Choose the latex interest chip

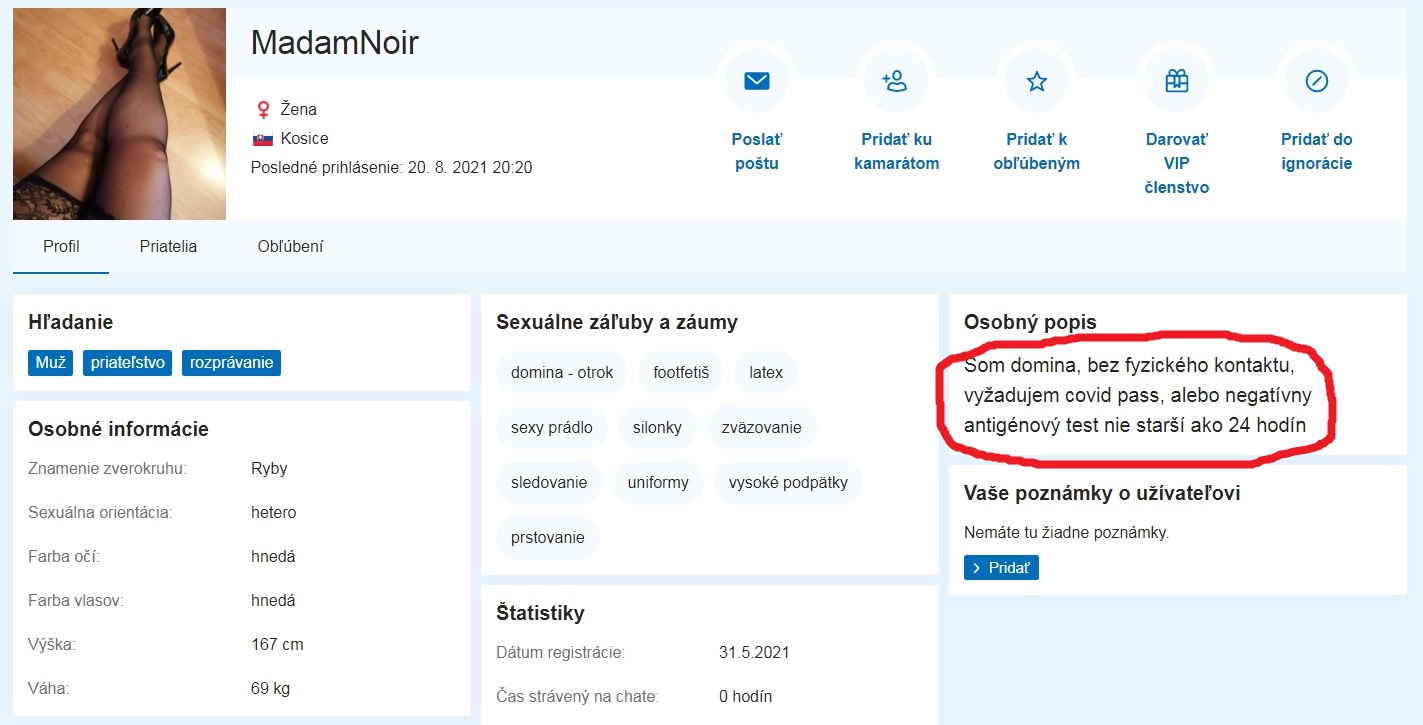[x=765, y=372]
